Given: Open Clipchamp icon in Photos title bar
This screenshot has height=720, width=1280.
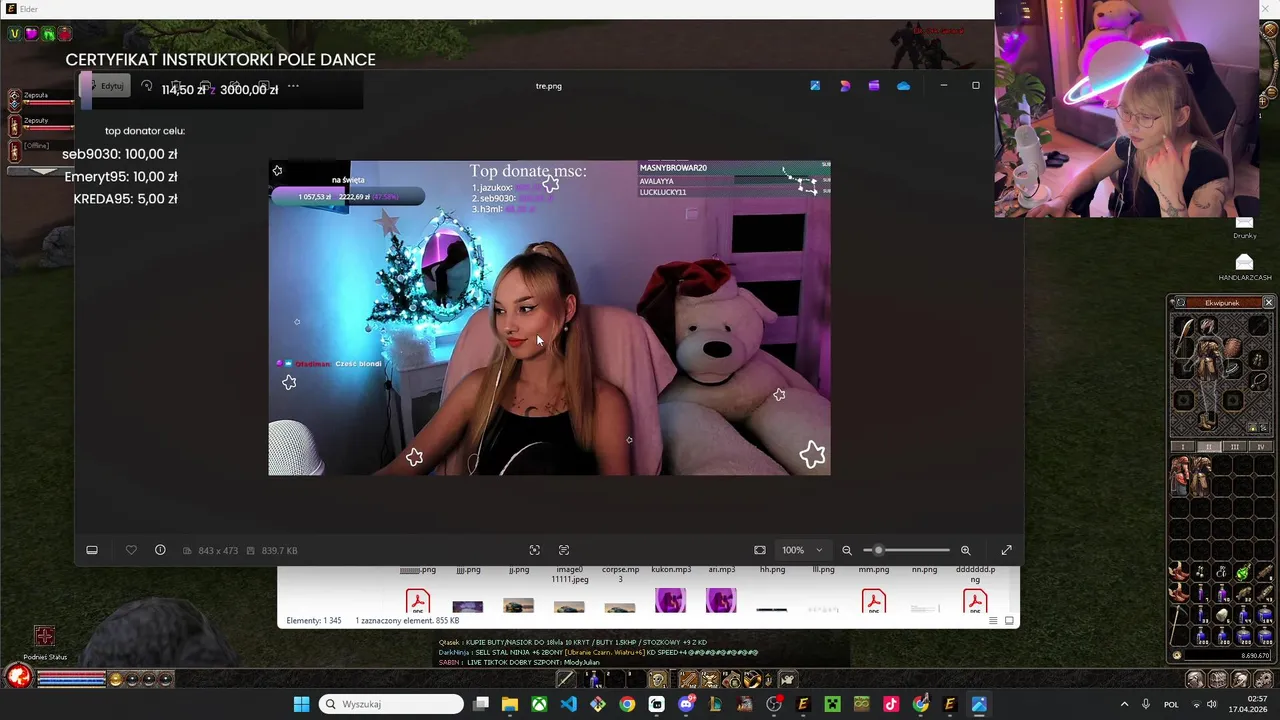Looking at the screenshot, I should click(x=874, y=86).
